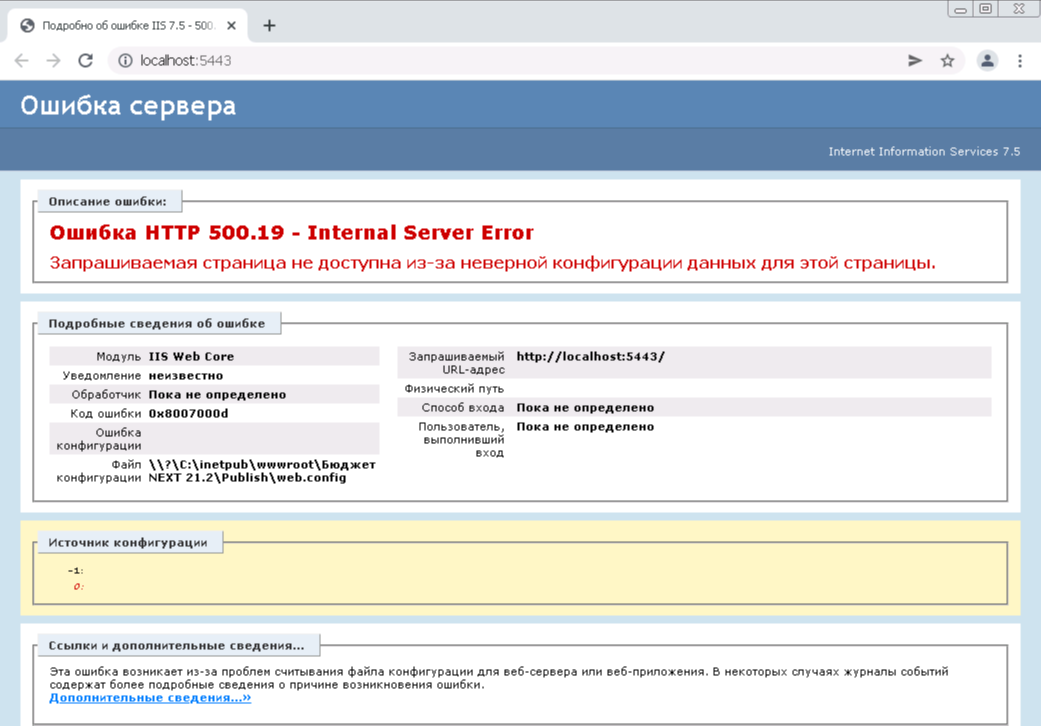Click the send/share arrow icon in address bar

pyautogui.click(x=915, y=60)
